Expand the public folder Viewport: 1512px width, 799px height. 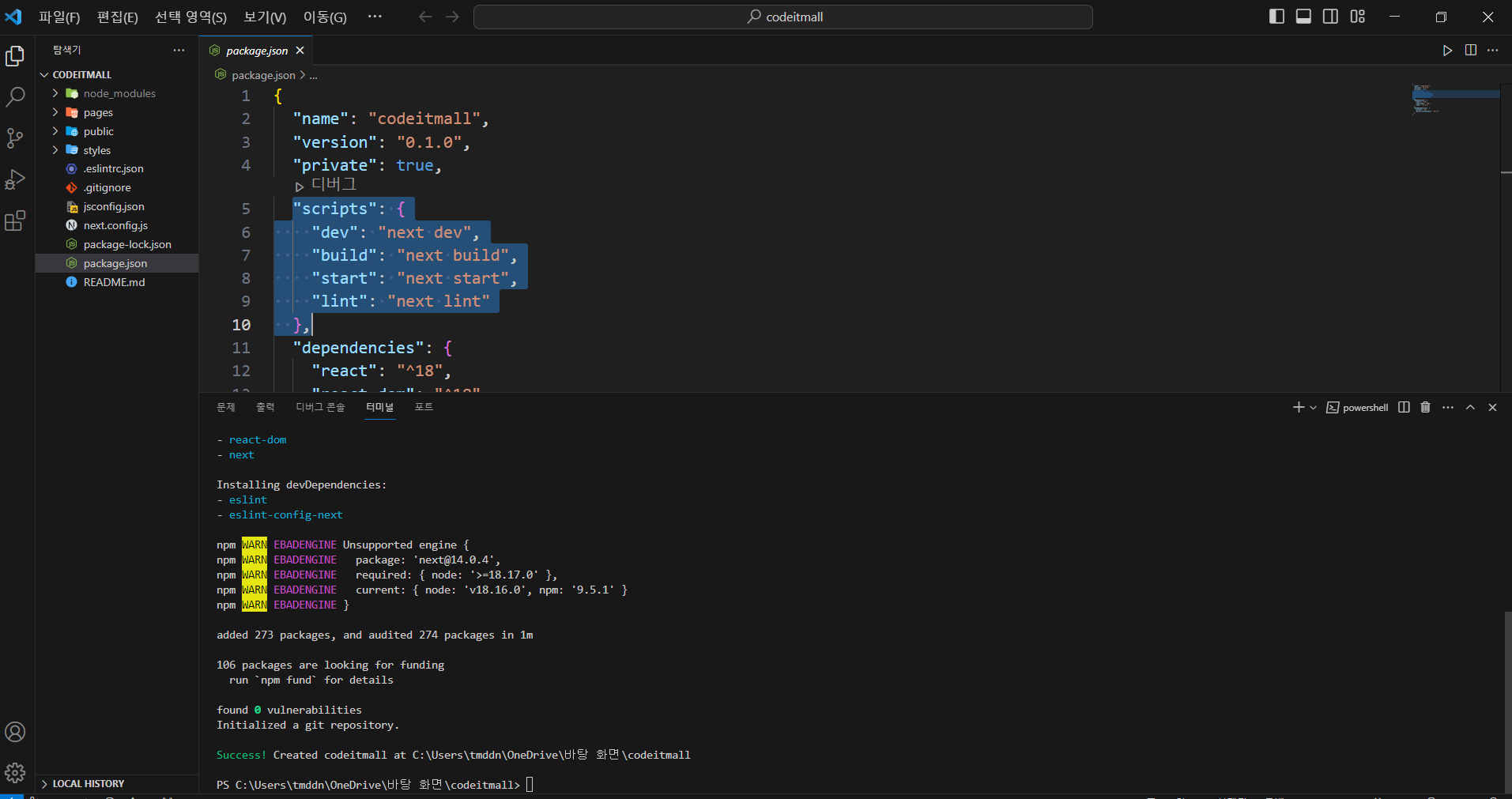click(x=117, y=131)
